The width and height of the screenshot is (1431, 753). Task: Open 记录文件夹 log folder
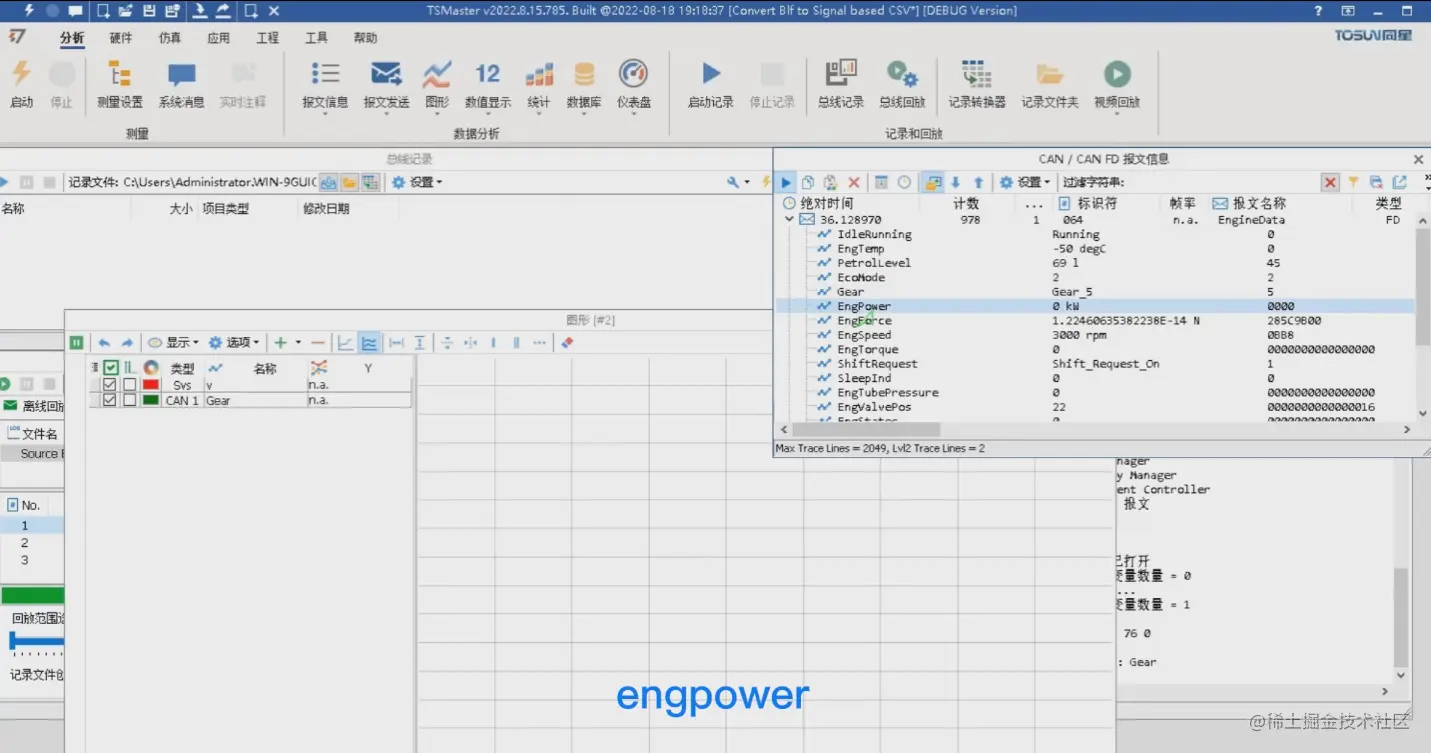pyautogui.click(x=1050, y=83)
